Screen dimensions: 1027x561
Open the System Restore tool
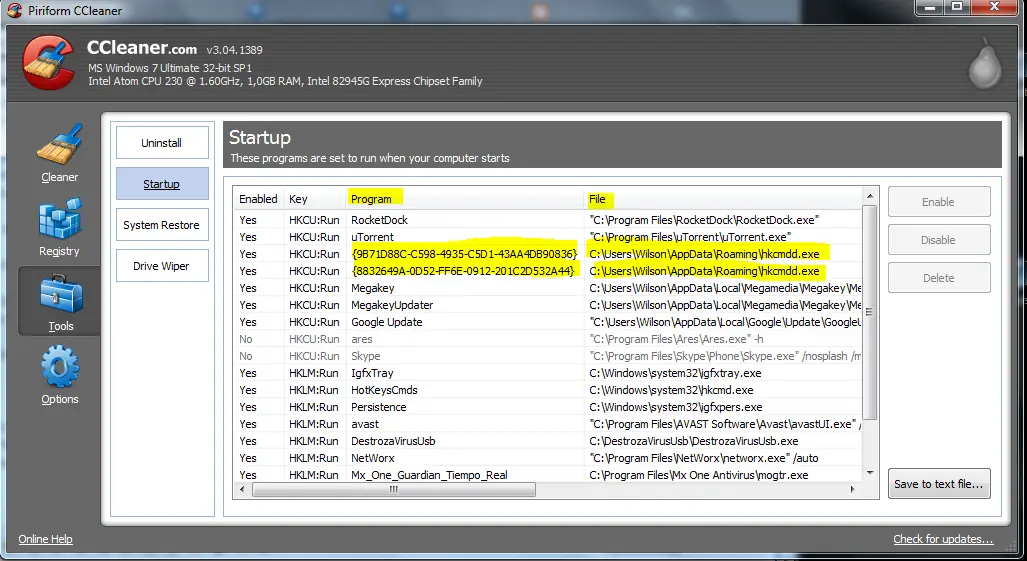(x=162, y=225)
